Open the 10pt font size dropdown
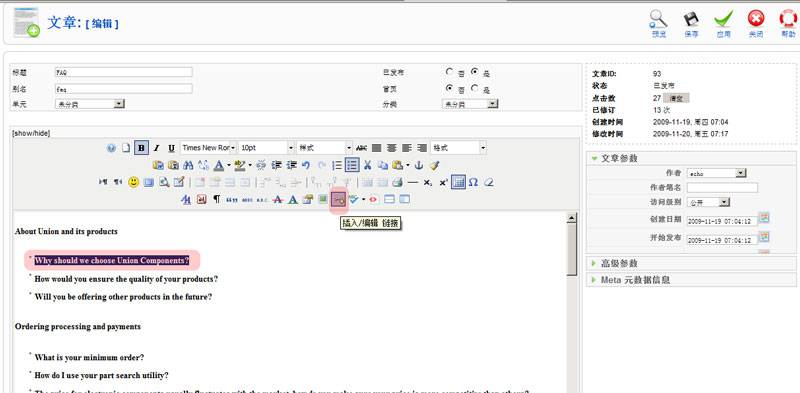 266,148
